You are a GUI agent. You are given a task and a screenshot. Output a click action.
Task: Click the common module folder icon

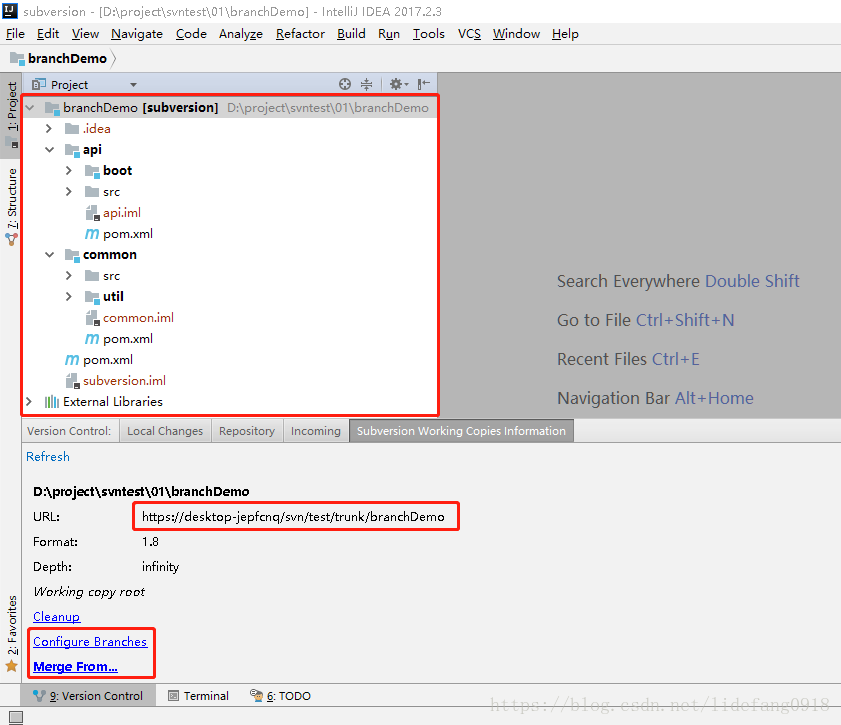click(x=72, y=255)
